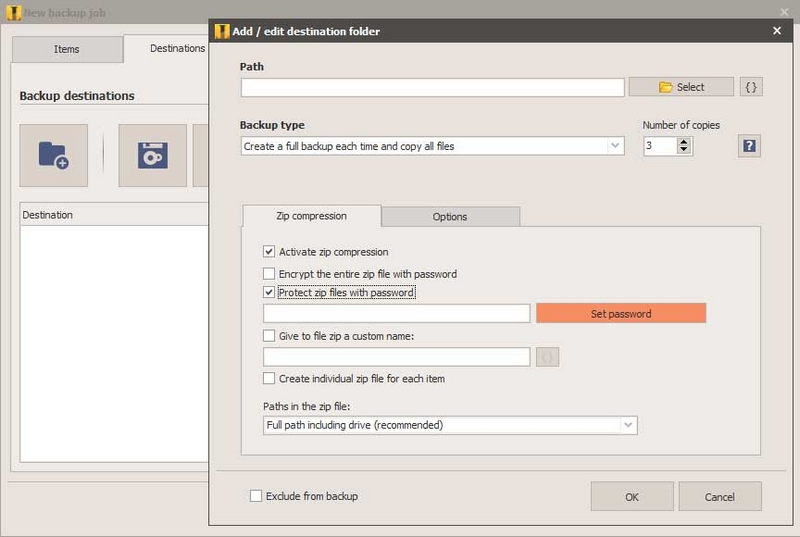Click the tape backup destination icon

pyautogui.click(x=153, y=155)
